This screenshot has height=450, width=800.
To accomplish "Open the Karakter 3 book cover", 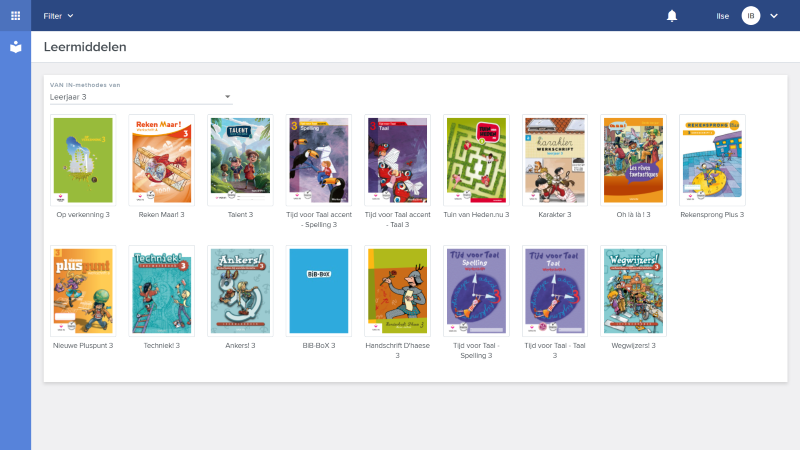I will [x=555, y=160].
